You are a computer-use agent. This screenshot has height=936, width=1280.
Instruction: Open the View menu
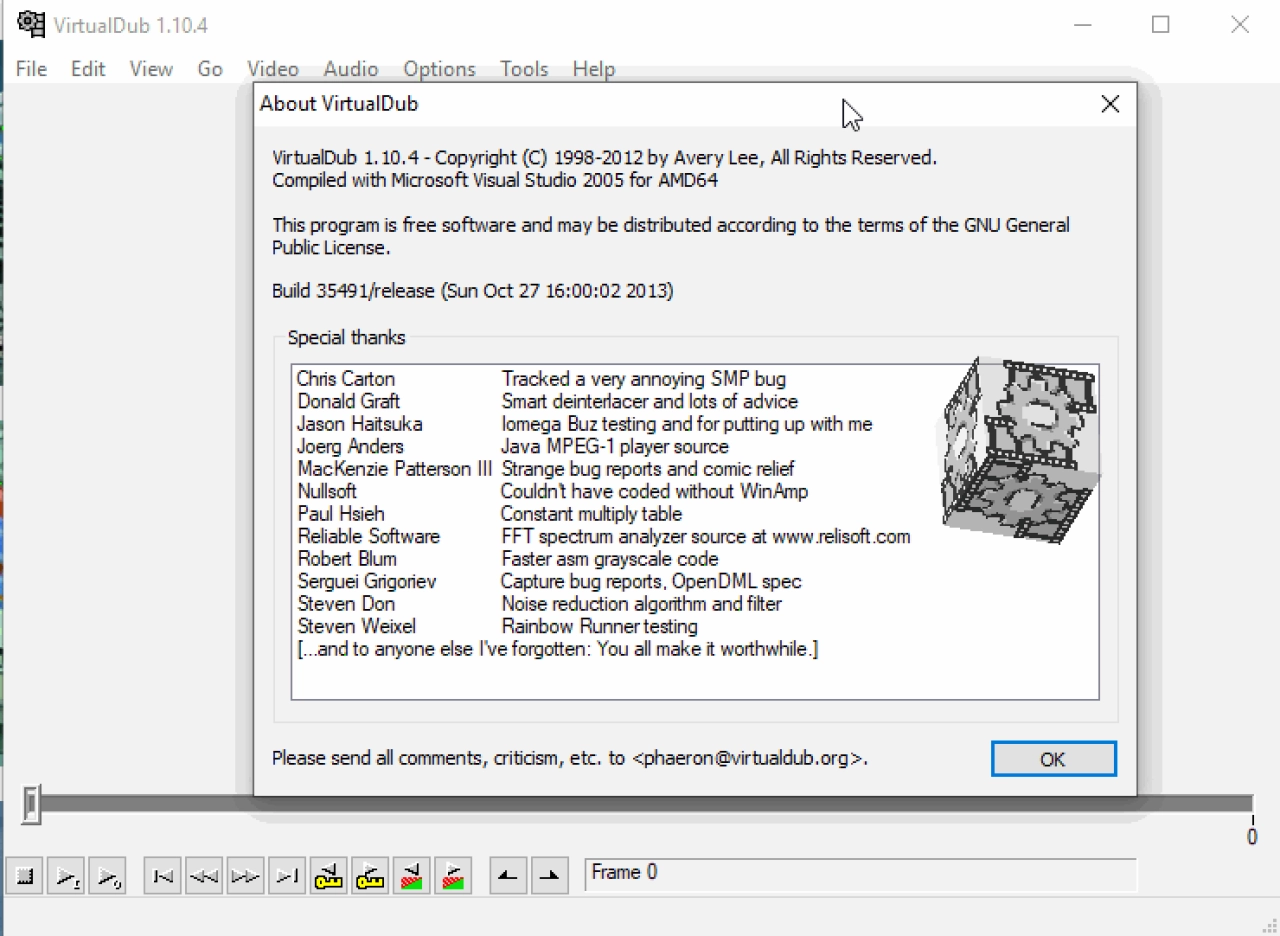[x=151, y=69]
